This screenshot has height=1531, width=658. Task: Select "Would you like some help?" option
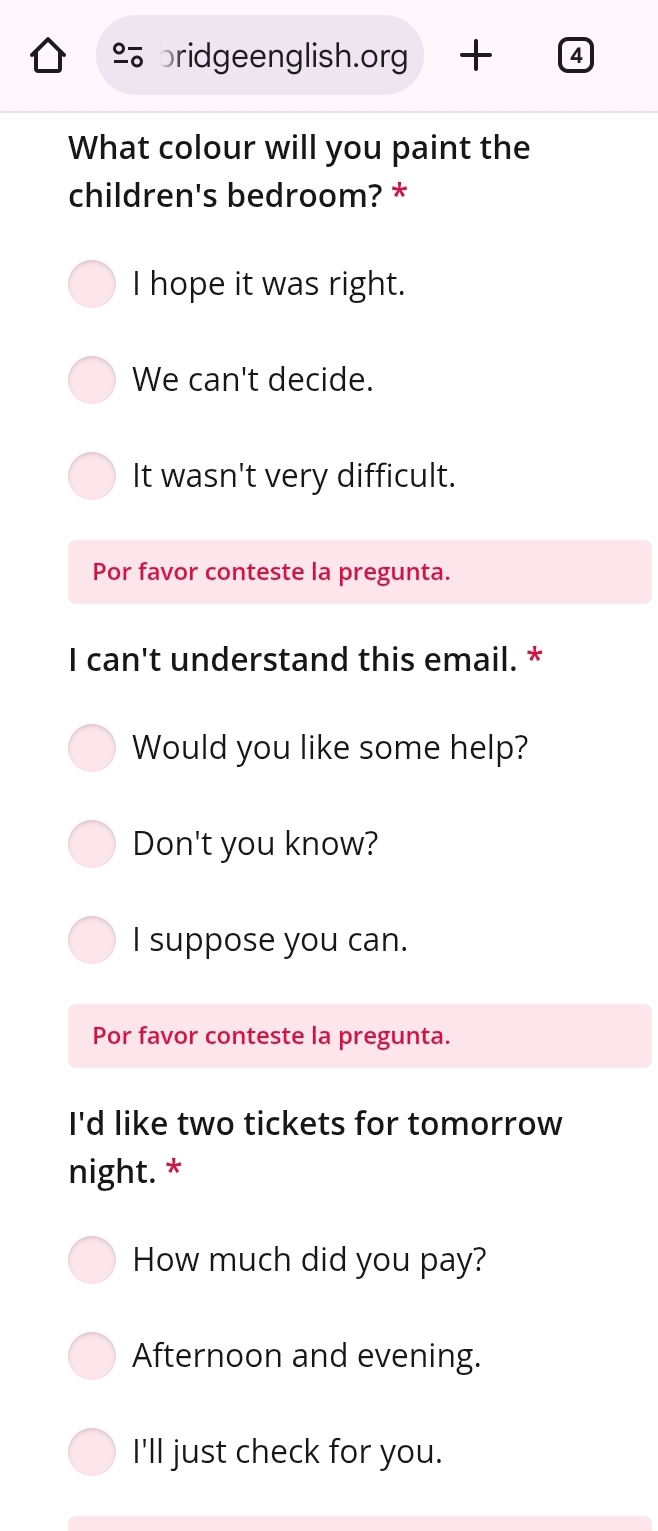92,748
